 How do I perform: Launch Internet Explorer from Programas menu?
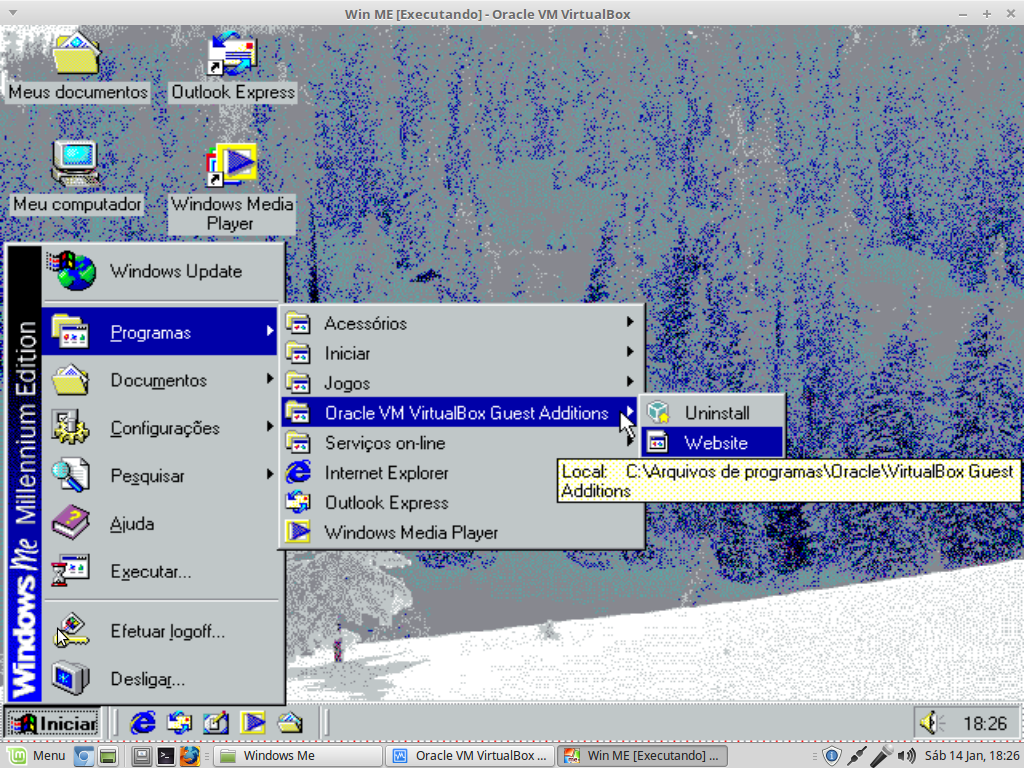coord(462,473)
